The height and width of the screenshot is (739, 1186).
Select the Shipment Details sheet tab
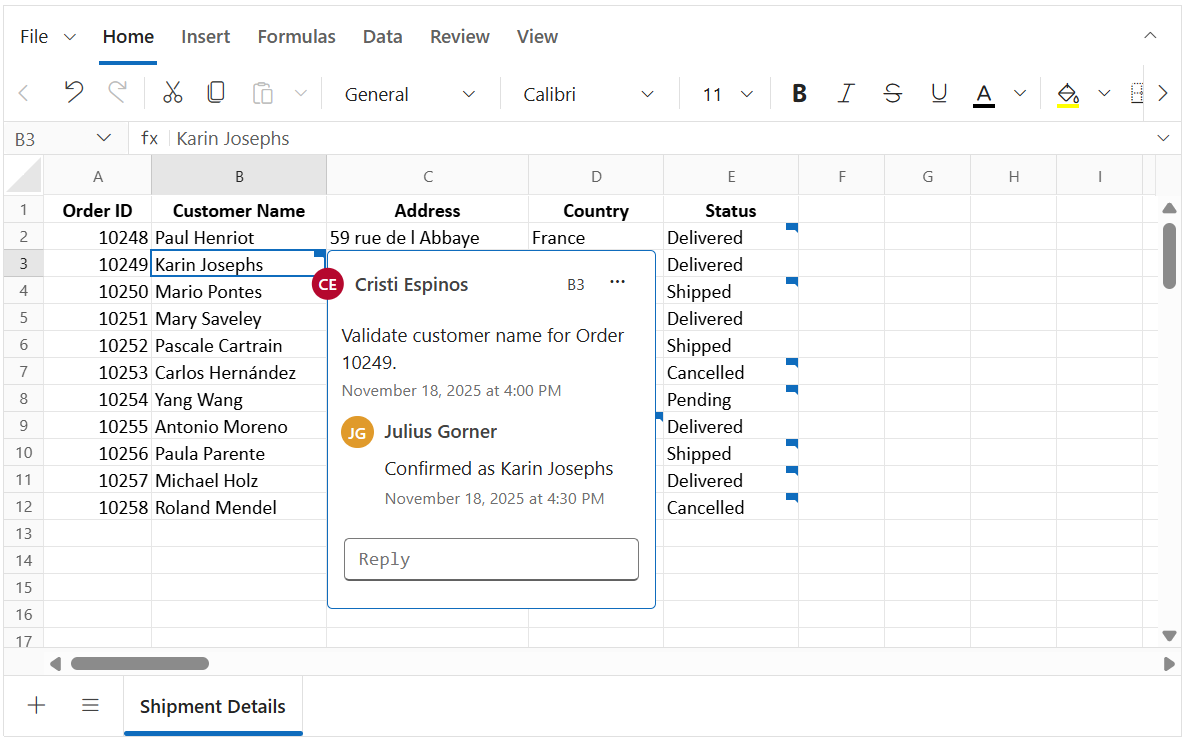click(x=213, y=706)
